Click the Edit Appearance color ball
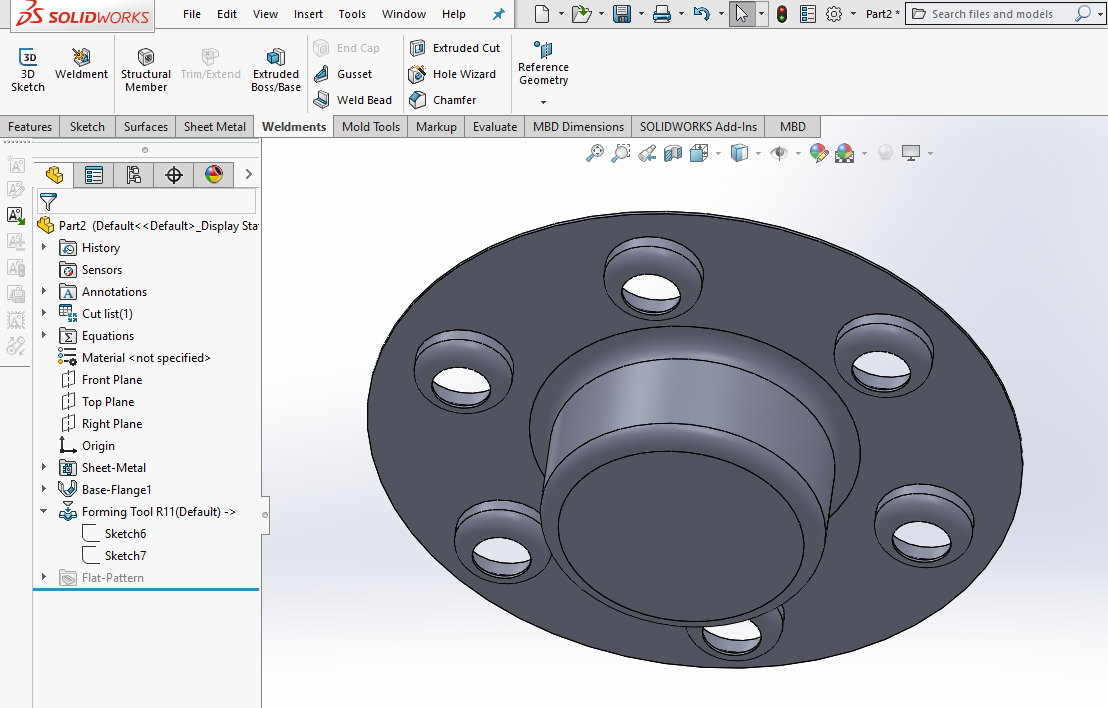The width and height of the screenshot is (1108, 708). pos(819,153)
